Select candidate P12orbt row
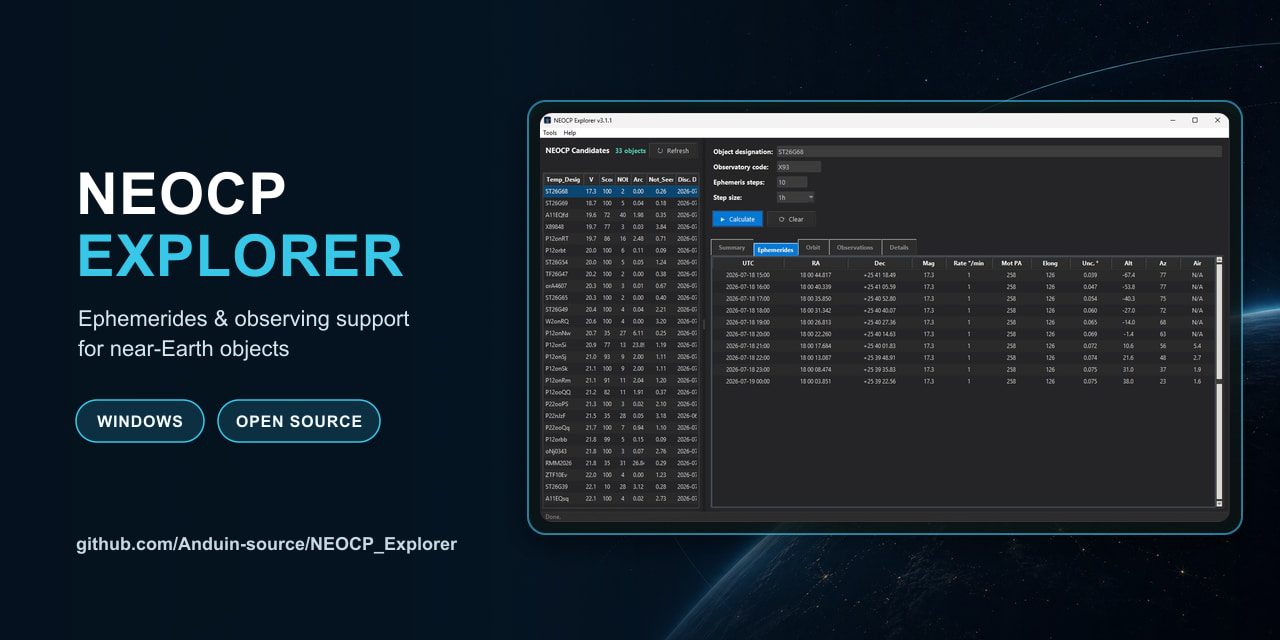This screenshot has height=640, width=1280. point(621,250)
